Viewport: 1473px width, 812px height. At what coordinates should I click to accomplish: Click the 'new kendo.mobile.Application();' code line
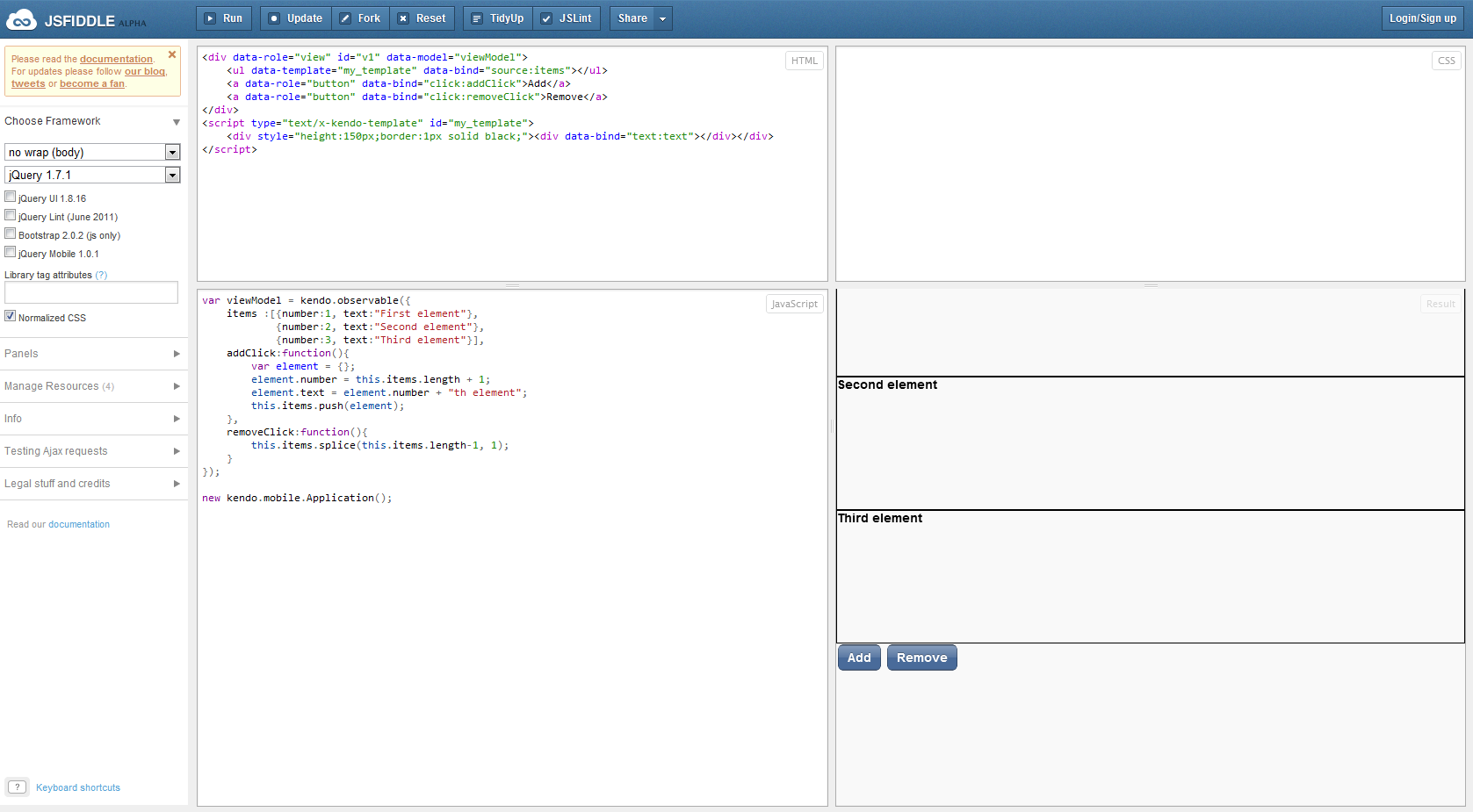point(297,498)
